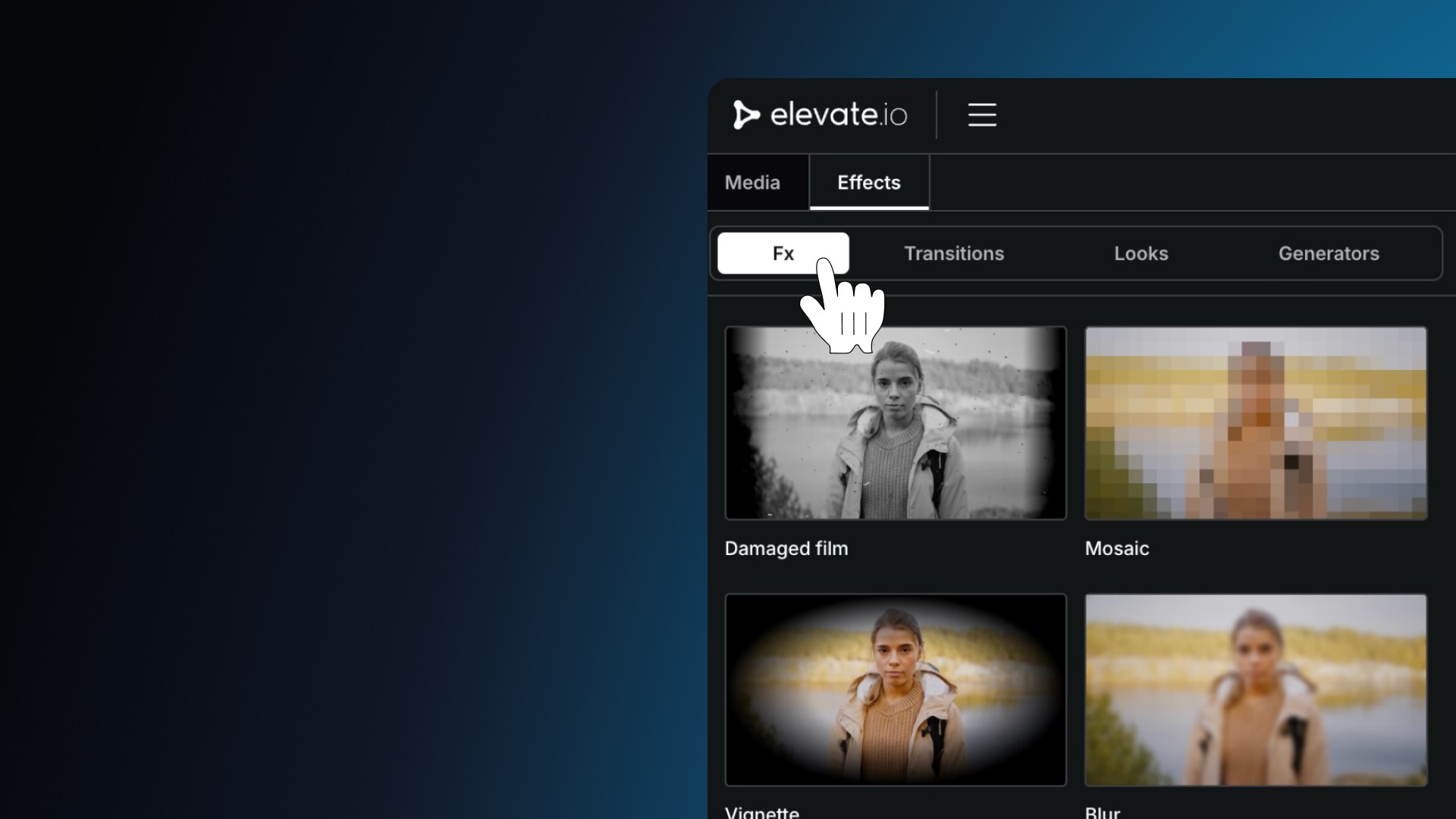Image resolution: width=1456 pixels, height=819 pixels.
Task: Choose the Blur effect thumbnail
Action: tap(1256, 690)
